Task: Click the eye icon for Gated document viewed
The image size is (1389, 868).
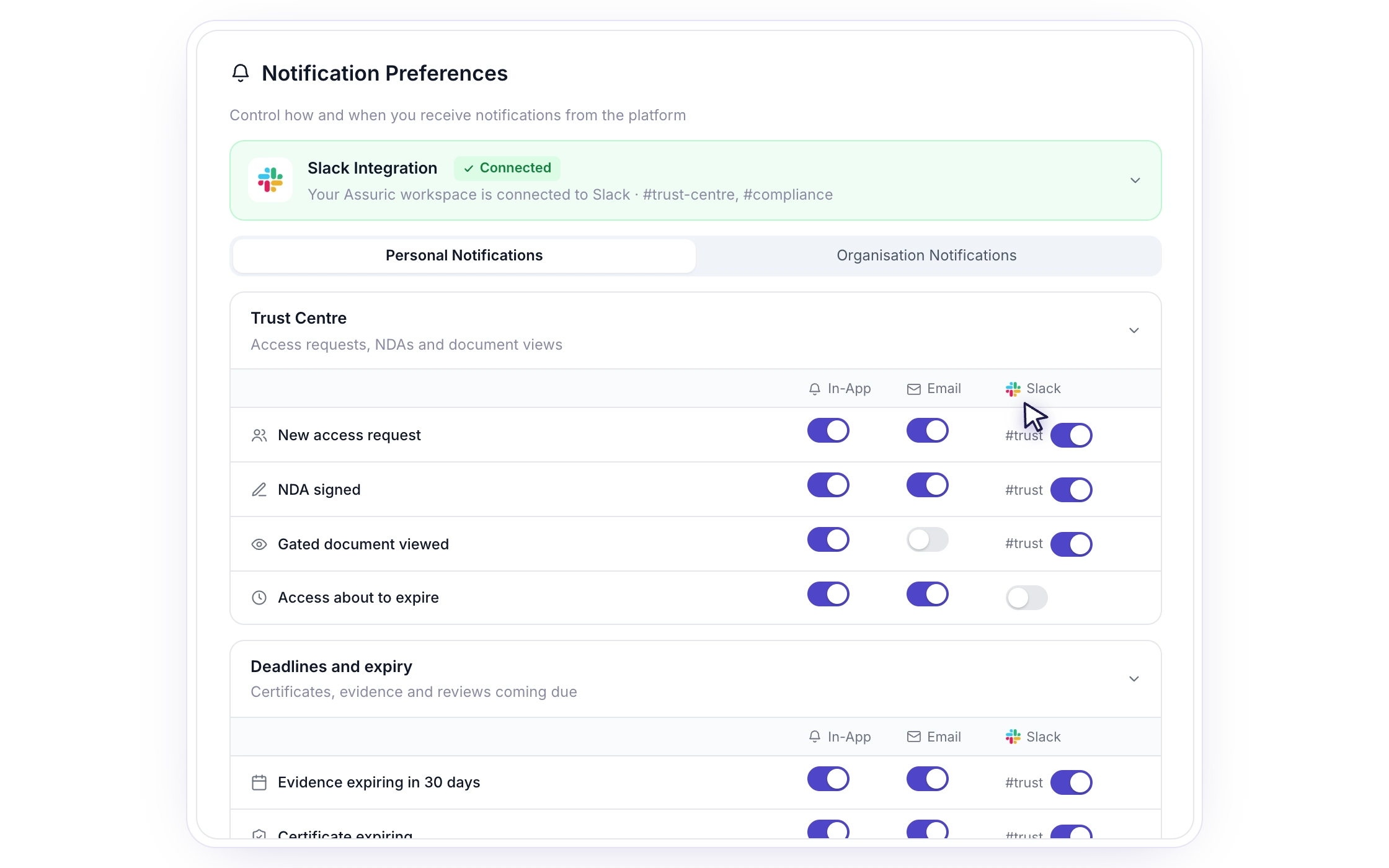Action: point(259,544)
